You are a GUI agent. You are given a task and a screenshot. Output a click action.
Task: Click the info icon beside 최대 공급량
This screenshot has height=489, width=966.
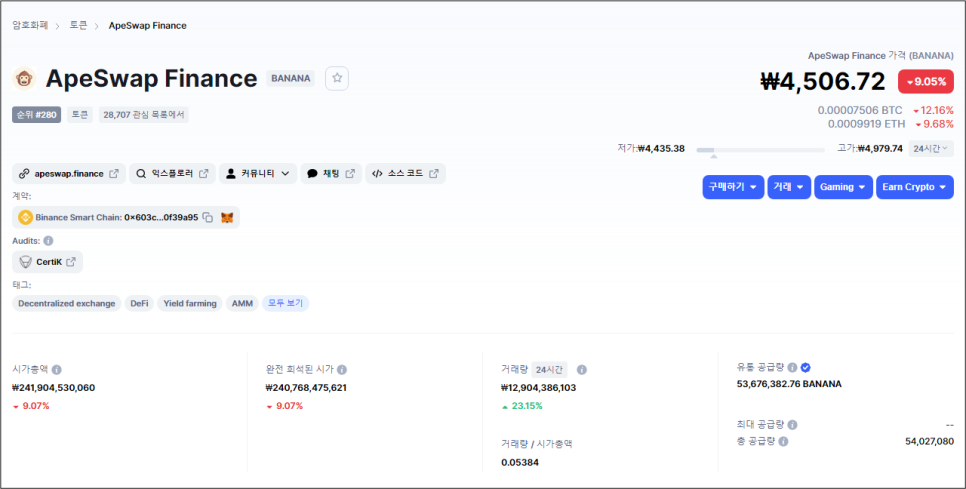click(792, 425)
